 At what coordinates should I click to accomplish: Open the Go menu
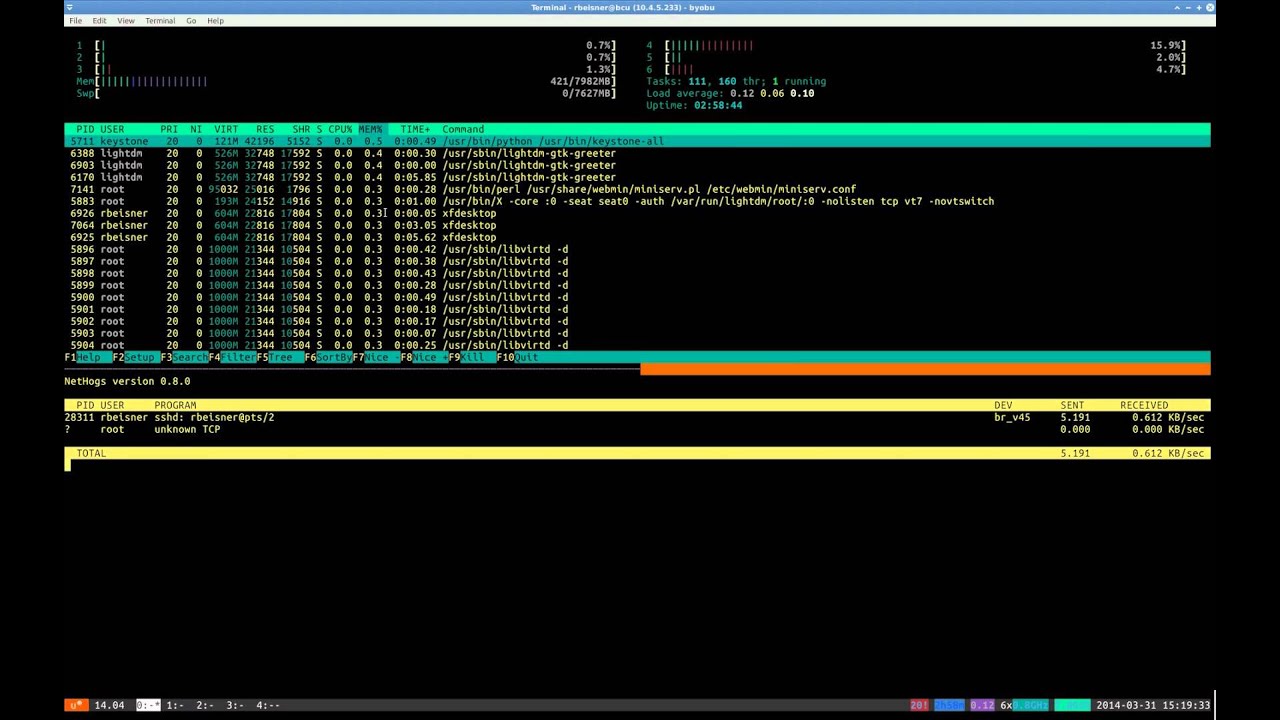click(191, 20)
